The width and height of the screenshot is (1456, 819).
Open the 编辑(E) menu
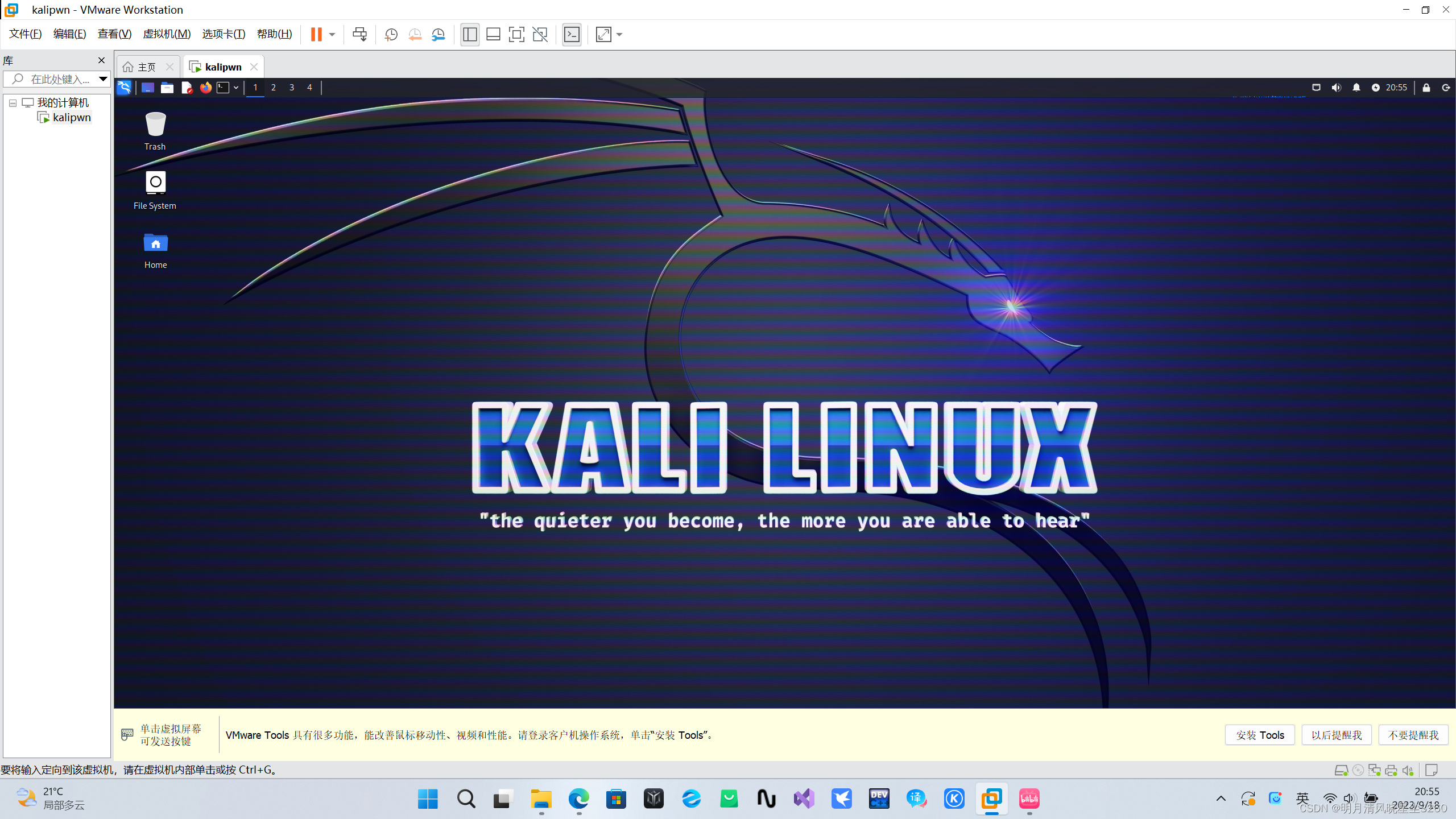69,34
